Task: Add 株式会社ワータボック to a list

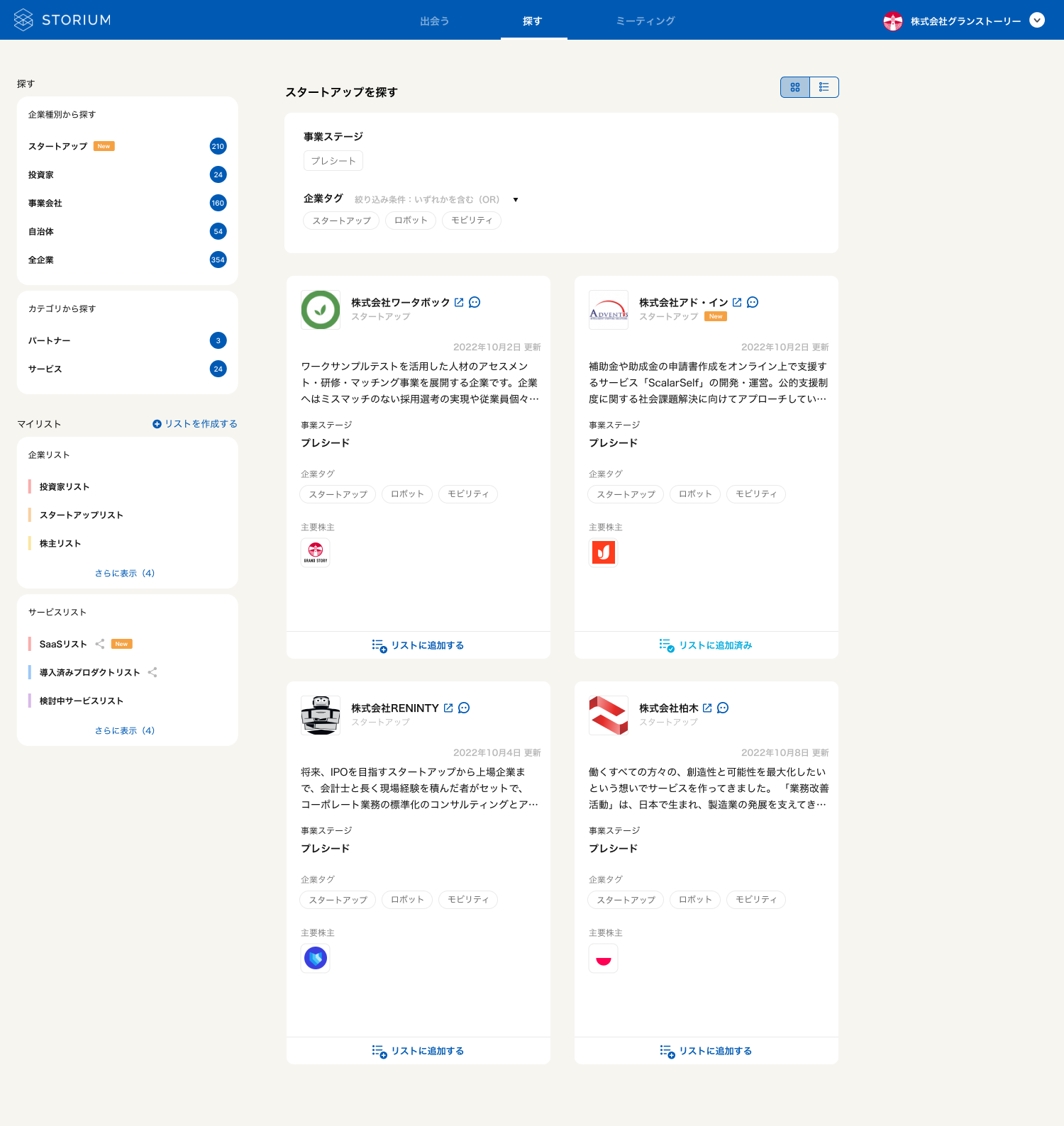Action: [419, 645]
